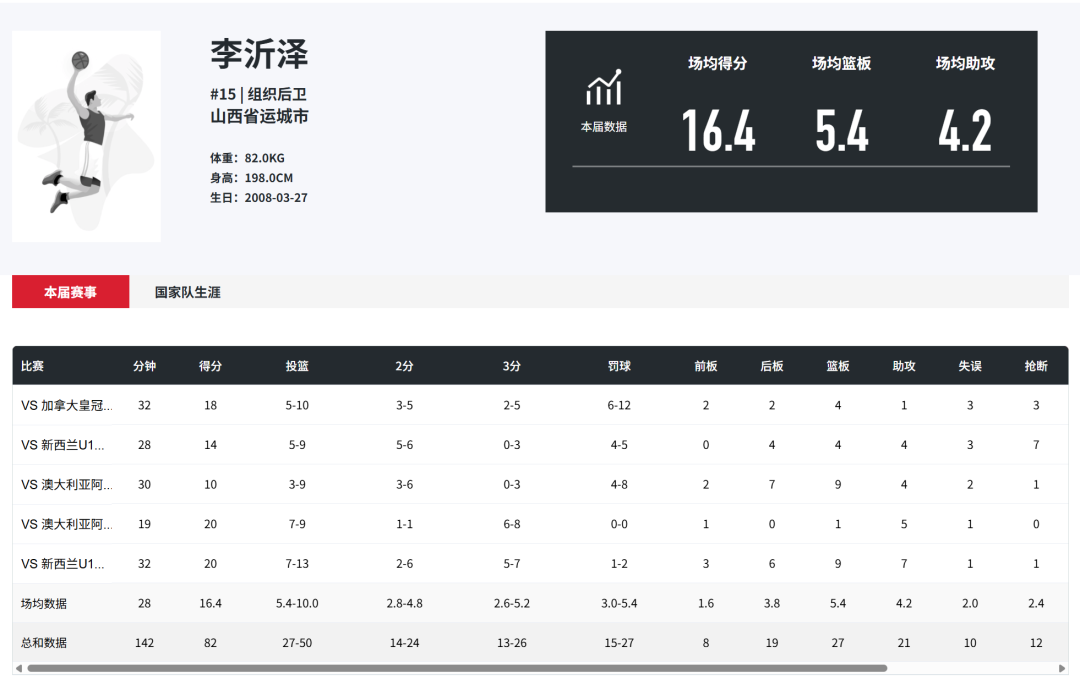Click total shooting value 27-50

tap(297, 642)
